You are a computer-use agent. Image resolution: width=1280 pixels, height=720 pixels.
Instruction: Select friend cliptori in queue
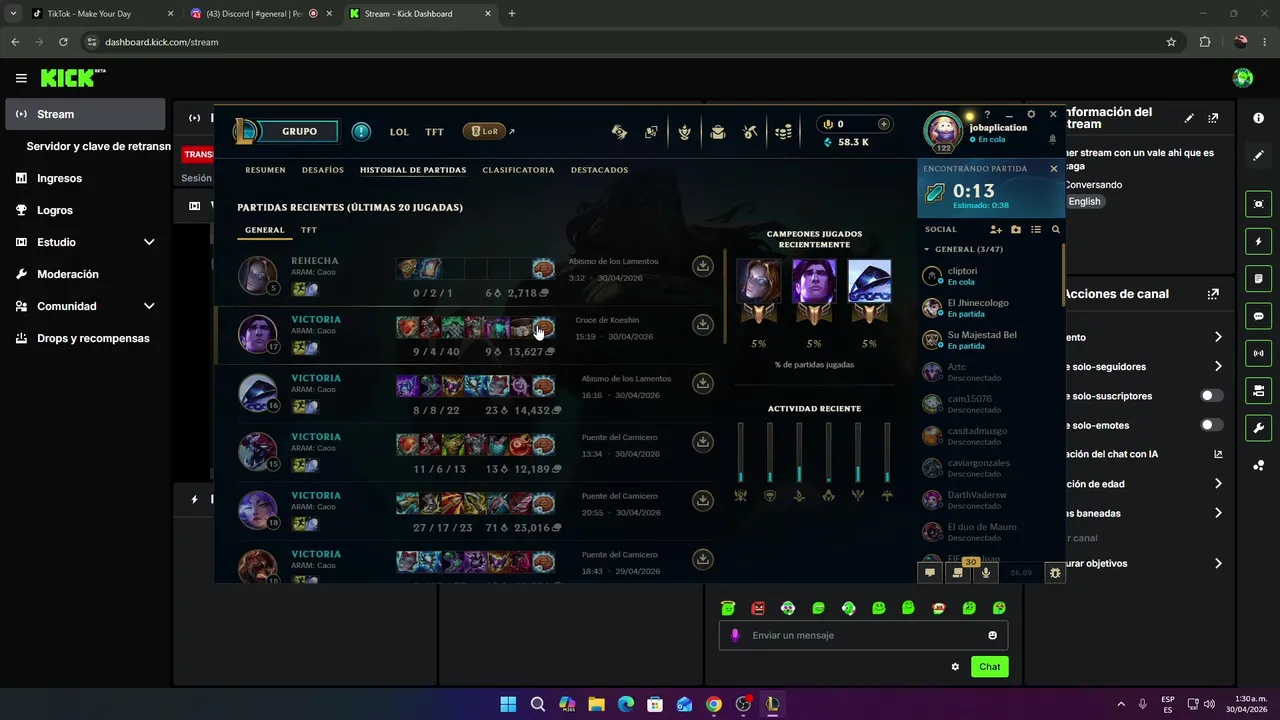click(990, 276)
